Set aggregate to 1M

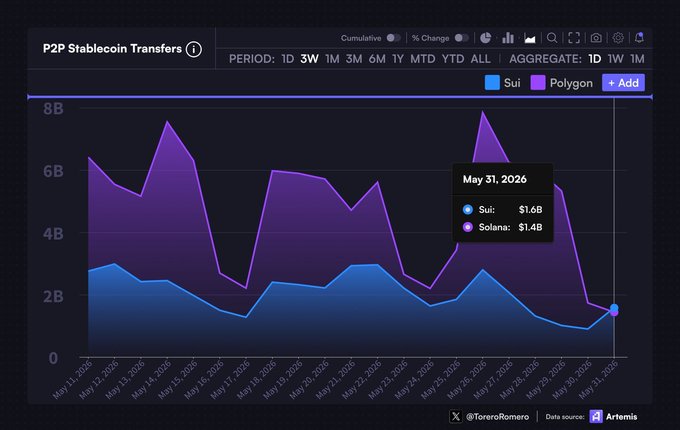637,59
